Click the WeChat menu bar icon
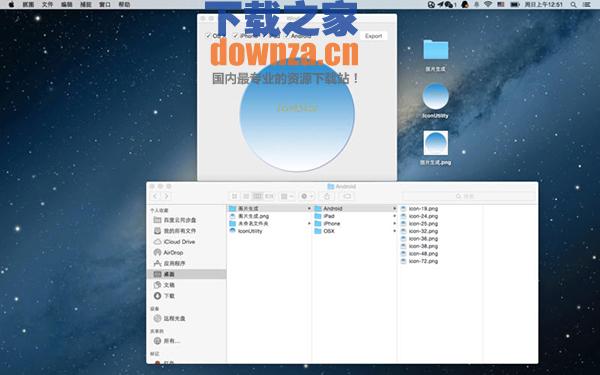The width and height of the screenshot is (600, 375). 450,5
